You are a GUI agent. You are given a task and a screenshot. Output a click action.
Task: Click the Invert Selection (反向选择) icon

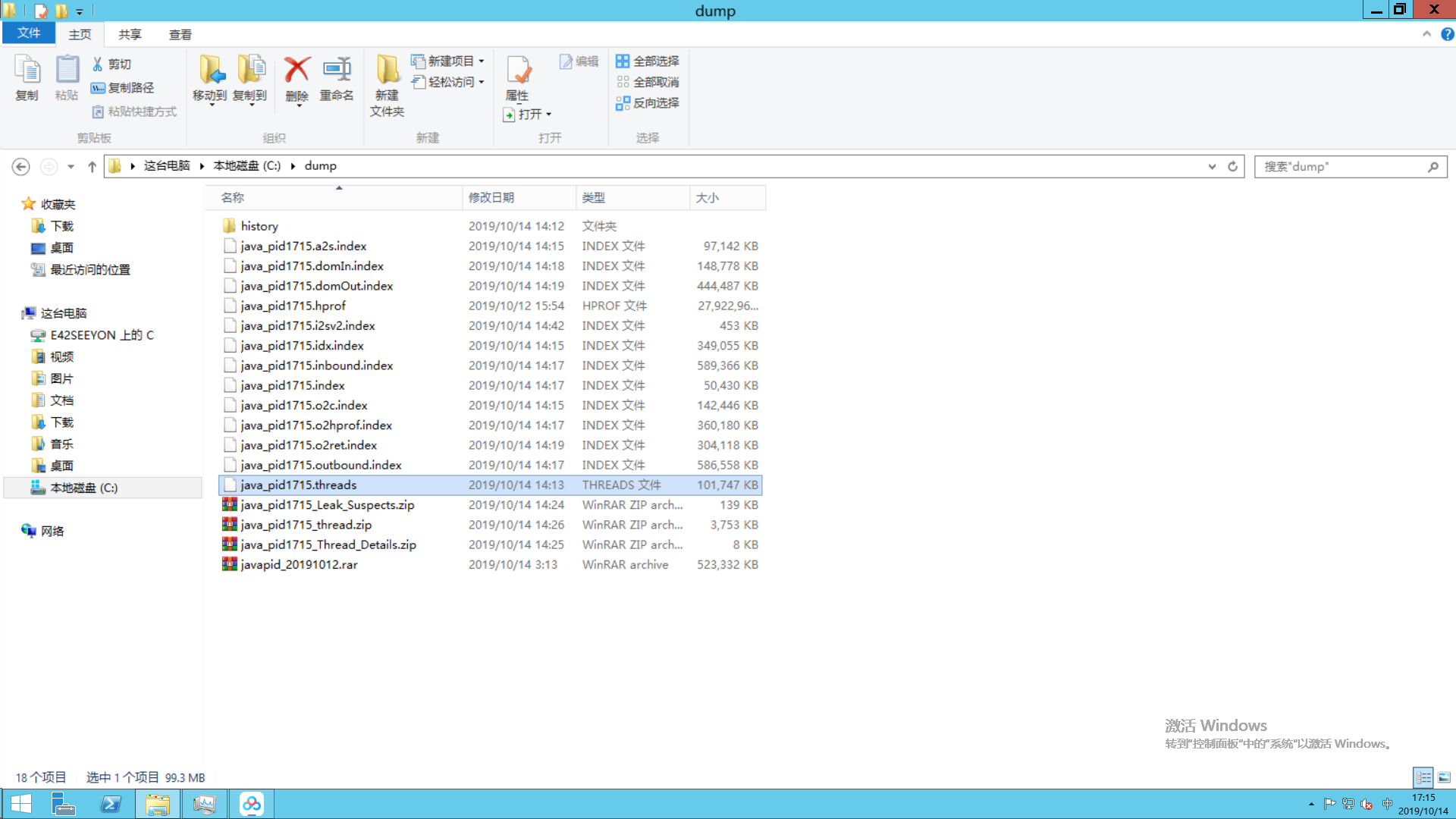[623, 103]
